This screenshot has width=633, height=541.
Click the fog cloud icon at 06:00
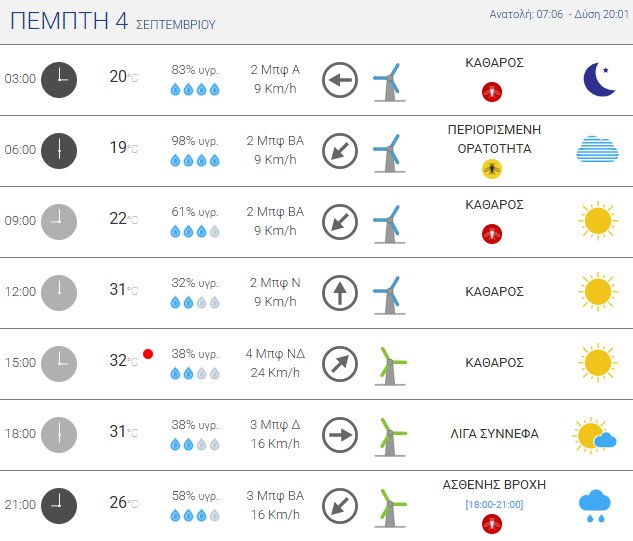coord(597,150)
